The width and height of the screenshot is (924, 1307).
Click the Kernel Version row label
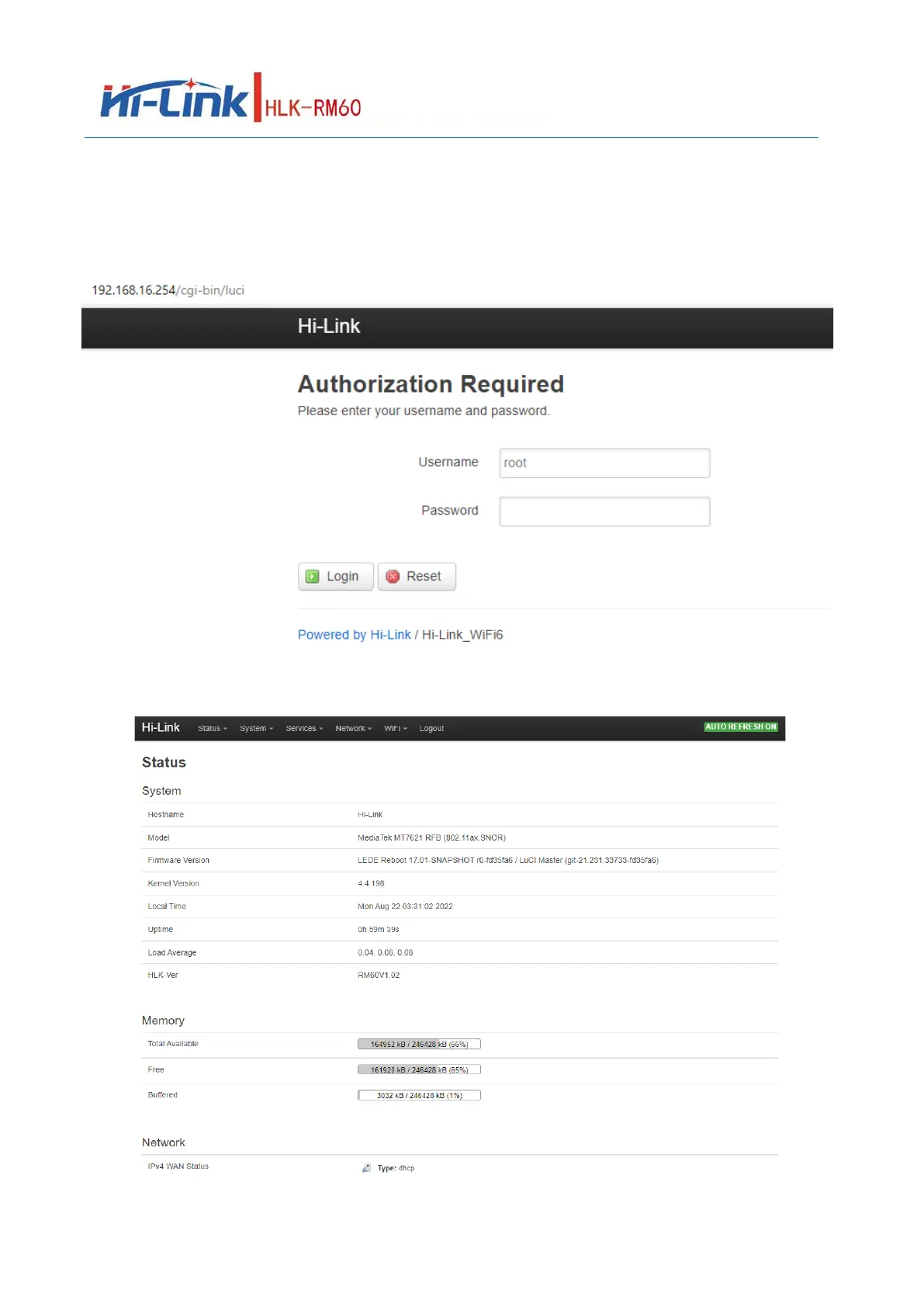(173, 884)
